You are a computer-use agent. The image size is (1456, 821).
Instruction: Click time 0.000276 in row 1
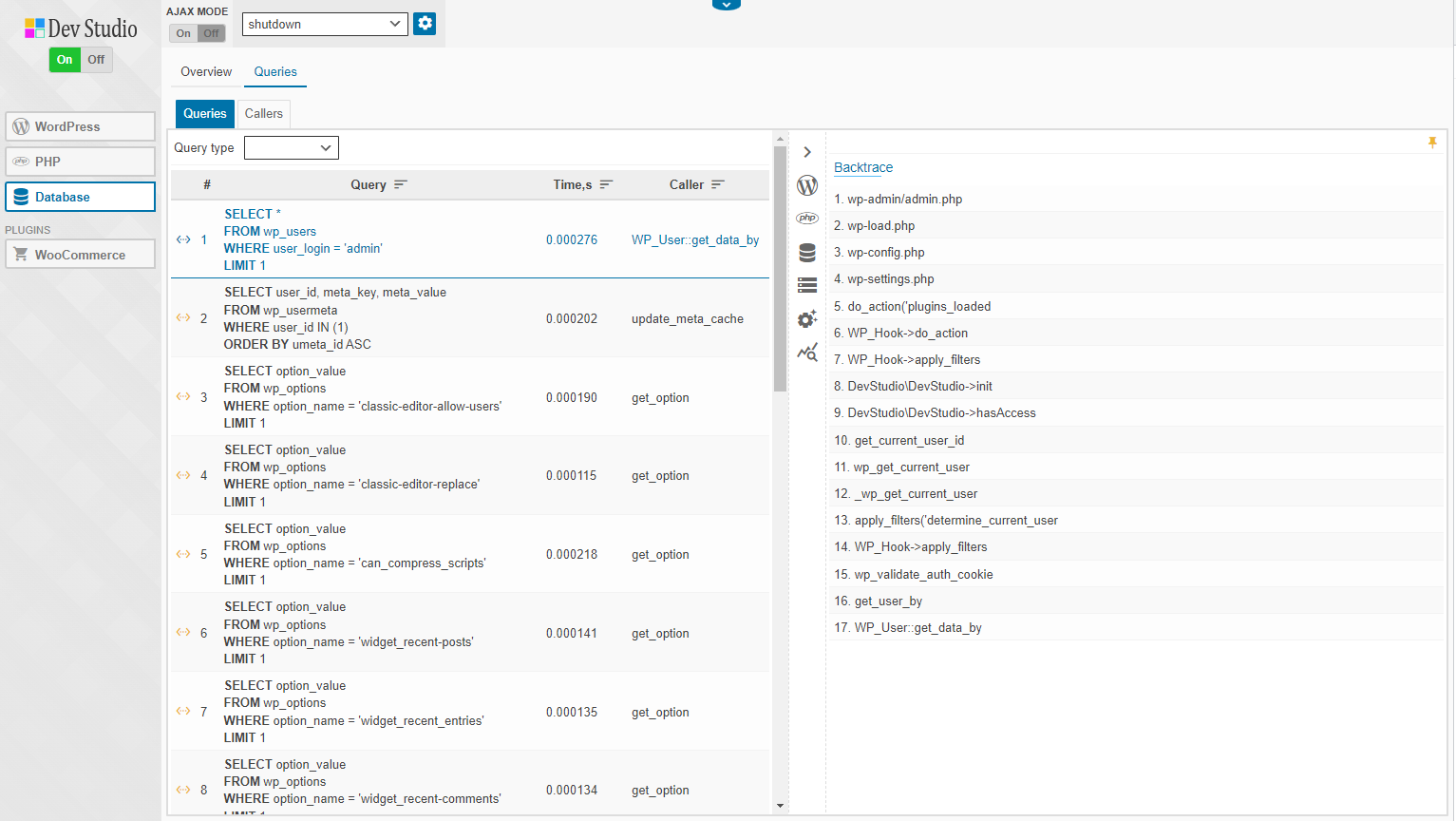pyautogui.click(x=572, y=239)
